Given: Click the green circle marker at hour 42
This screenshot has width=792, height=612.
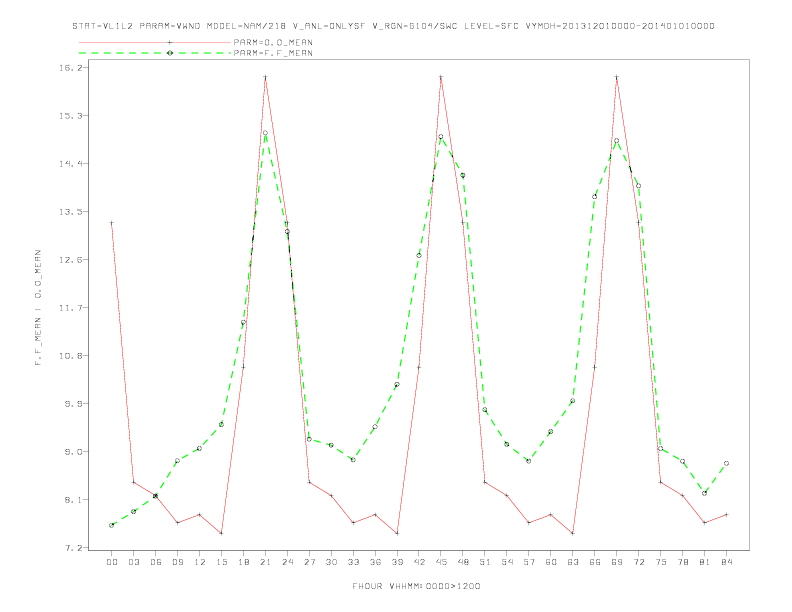Looking at the screenshot, I should coord(419,256).
